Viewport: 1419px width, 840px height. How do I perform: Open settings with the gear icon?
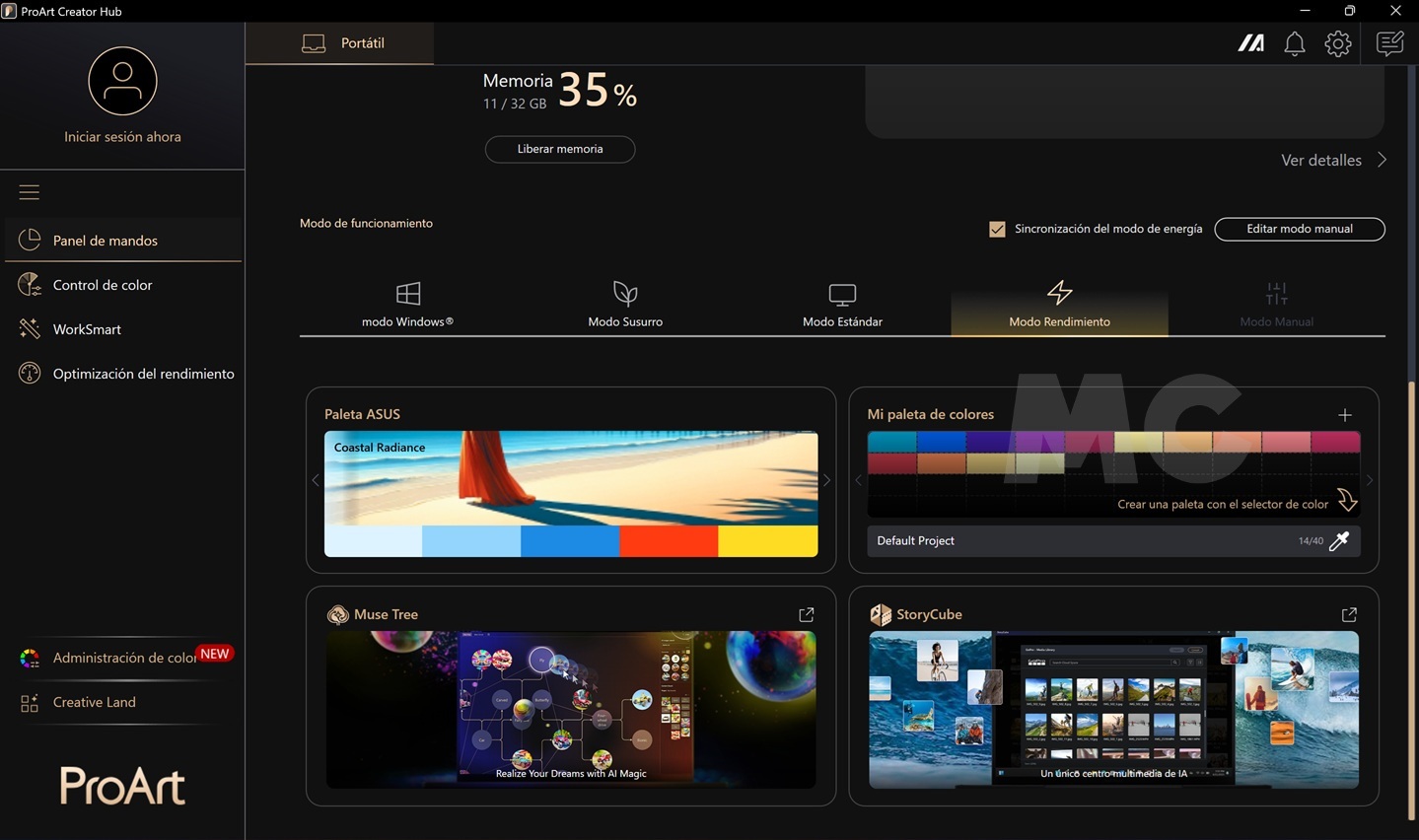coord(1338,43)
